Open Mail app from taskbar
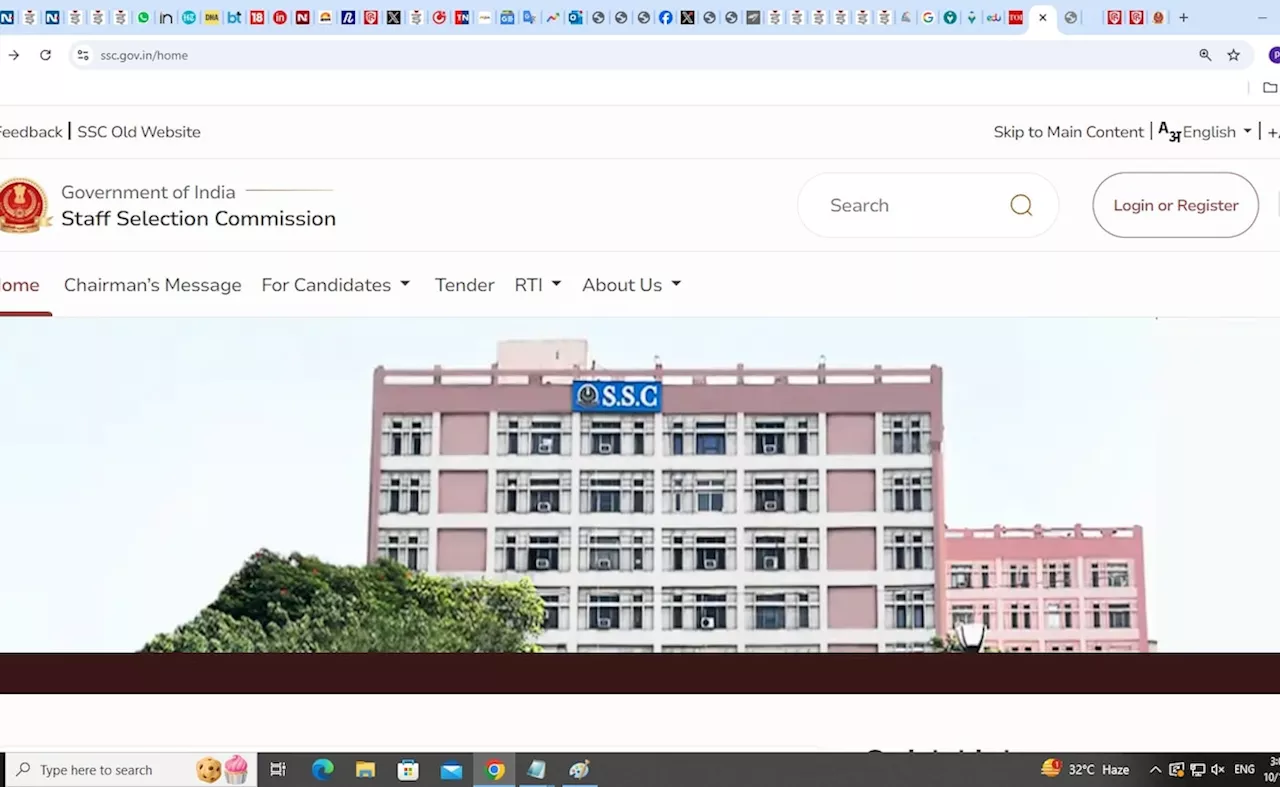 pos(452,770)
